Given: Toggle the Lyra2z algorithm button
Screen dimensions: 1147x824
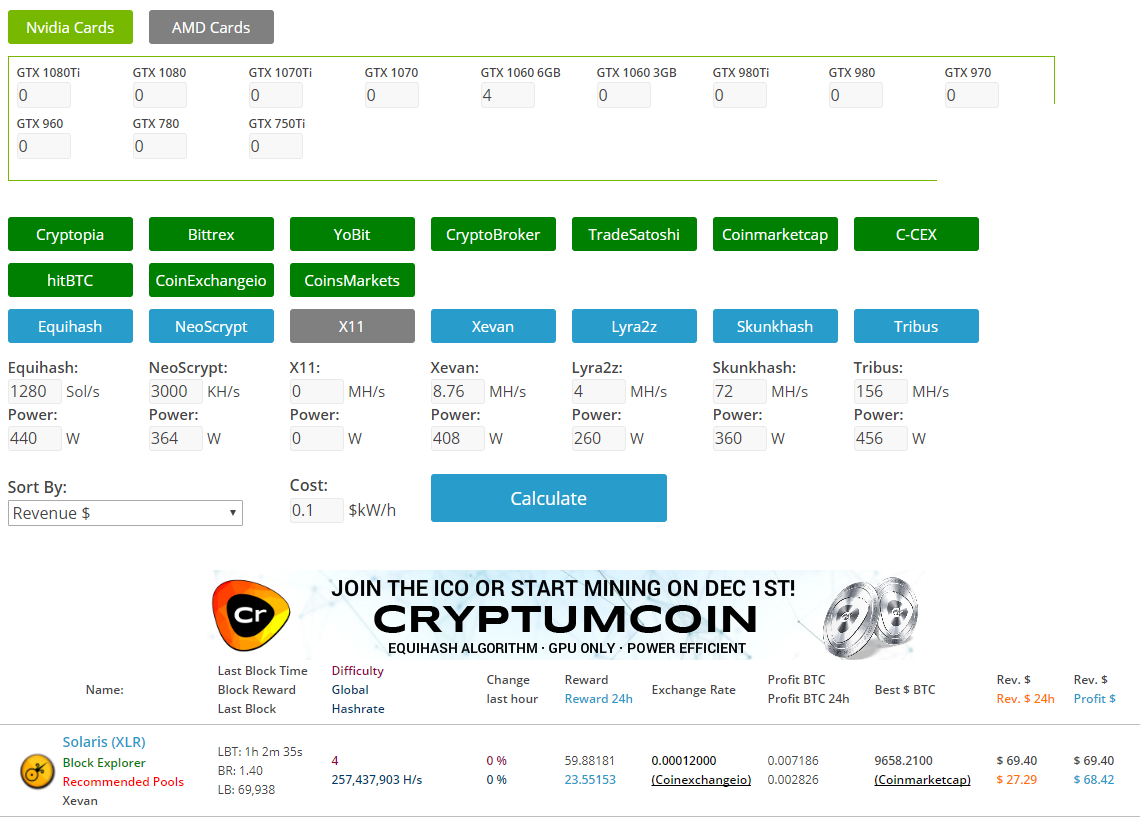Looking at the screenshot, I should (634, 326).
